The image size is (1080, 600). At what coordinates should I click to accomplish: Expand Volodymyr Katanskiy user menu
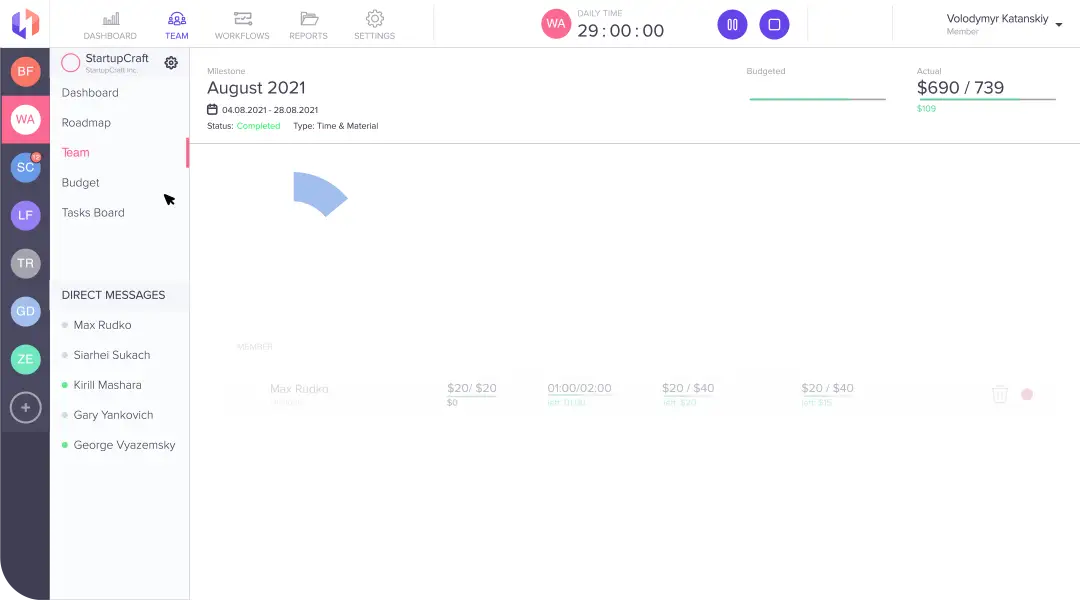coord(1059,23)
